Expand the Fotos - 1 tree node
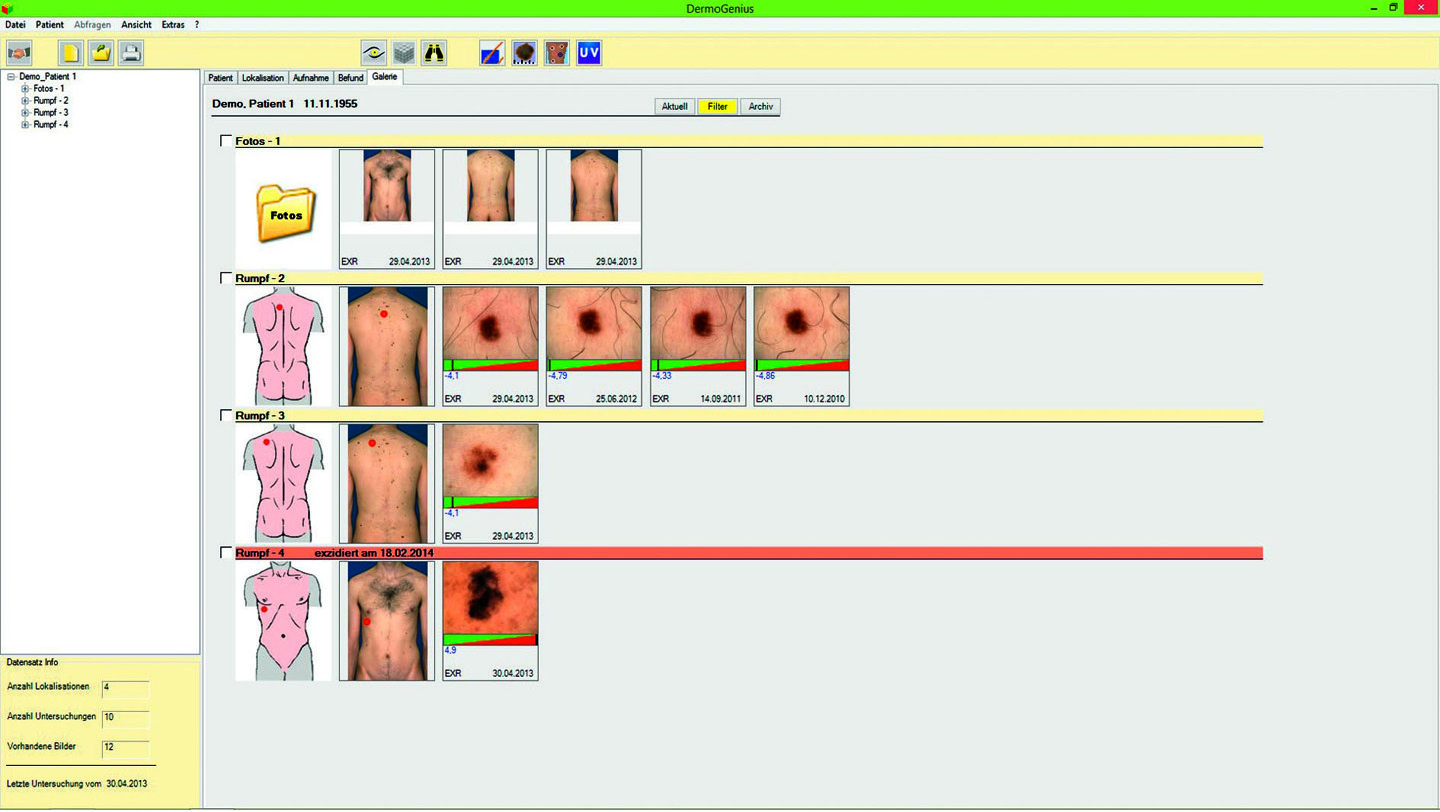This screenshot has height=812, width=1440. pos(25,89)
